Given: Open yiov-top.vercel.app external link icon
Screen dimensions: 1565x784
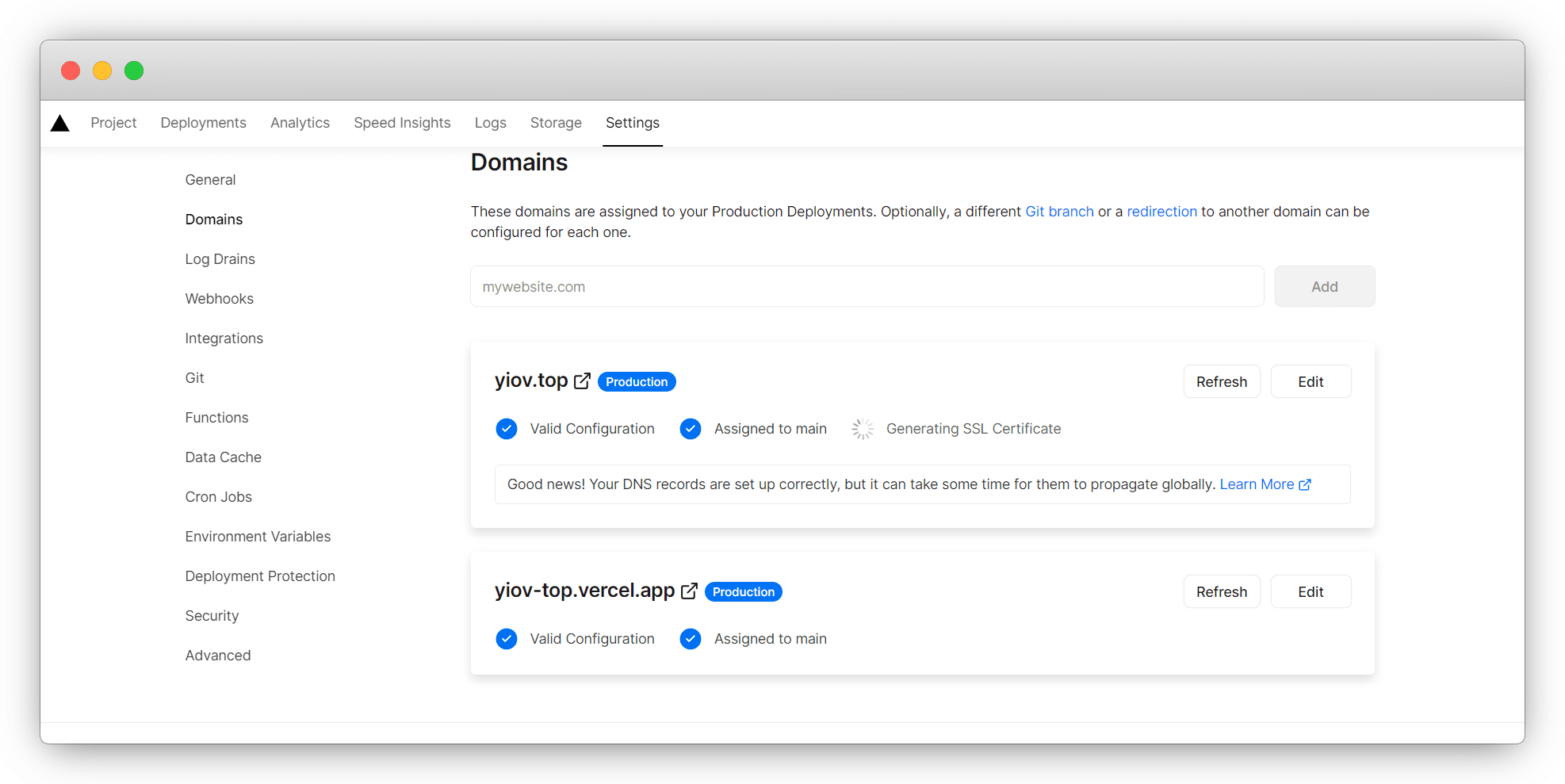Looking at the screenshot, I should click(x=689, y=591).
